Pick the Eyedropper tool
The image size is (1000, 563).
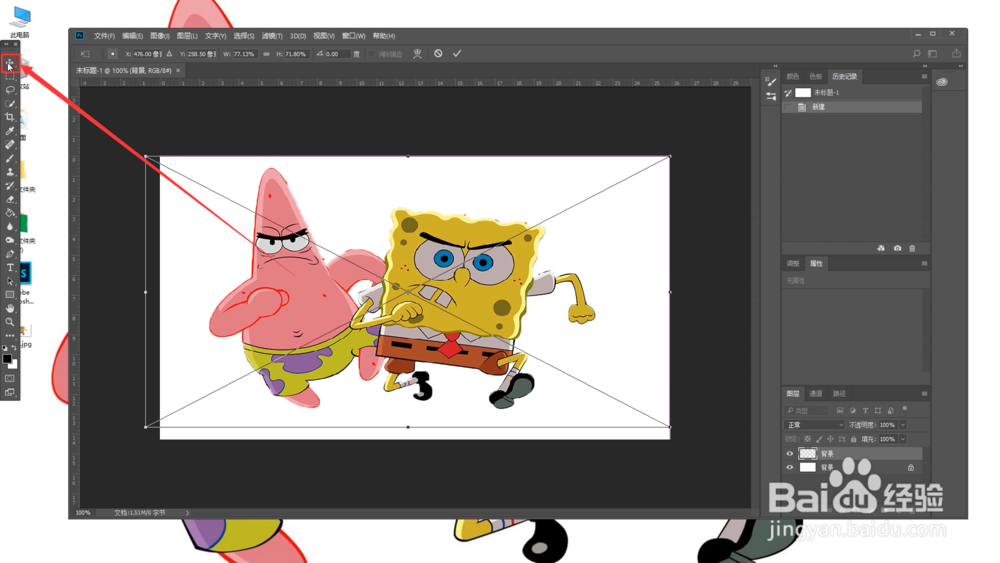(10, 131)
